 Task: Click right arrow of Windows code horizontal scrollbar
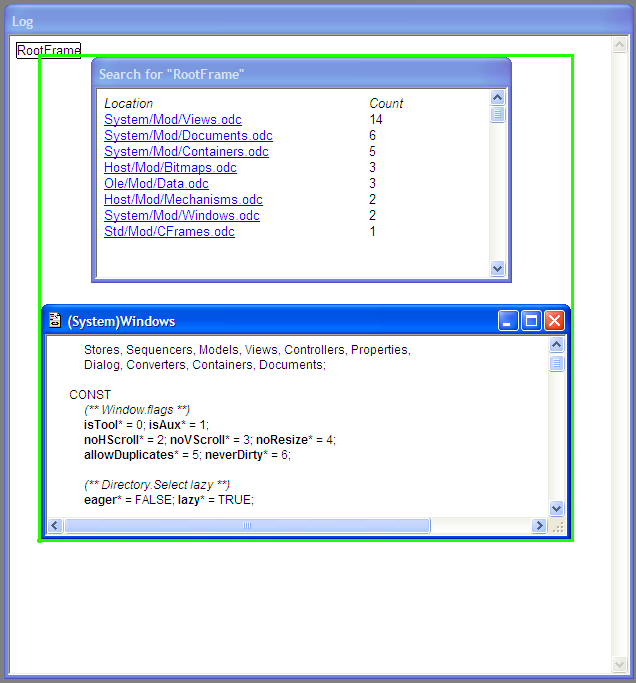pyautogui.click(x=540, y=526)
